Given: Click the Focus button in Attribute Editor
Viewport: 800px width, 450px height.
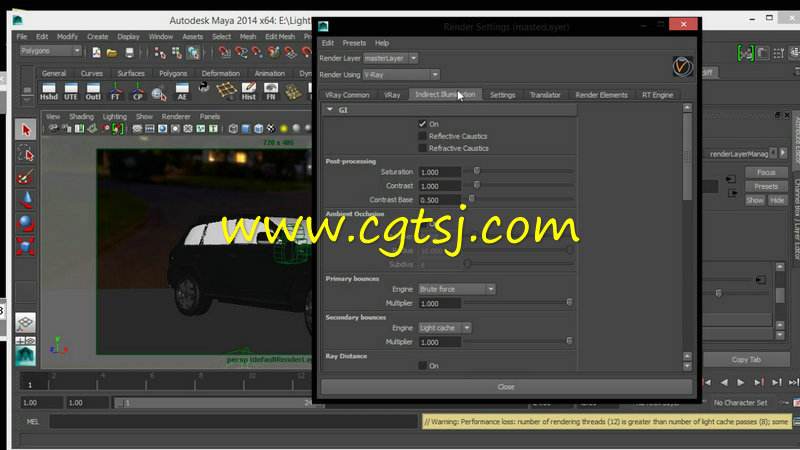Looking at the screenshot, I should click(766, 172).
